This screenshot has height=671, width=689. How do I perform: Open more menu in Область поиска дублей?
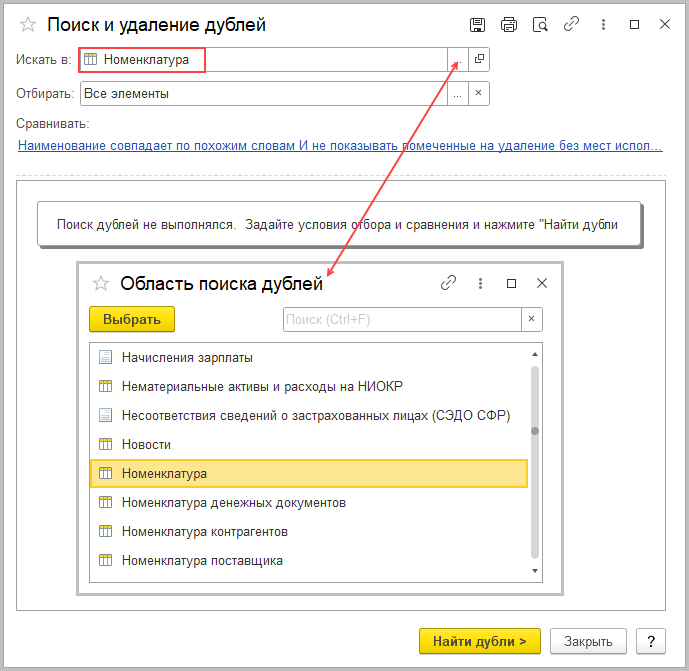tap(480, 283)
